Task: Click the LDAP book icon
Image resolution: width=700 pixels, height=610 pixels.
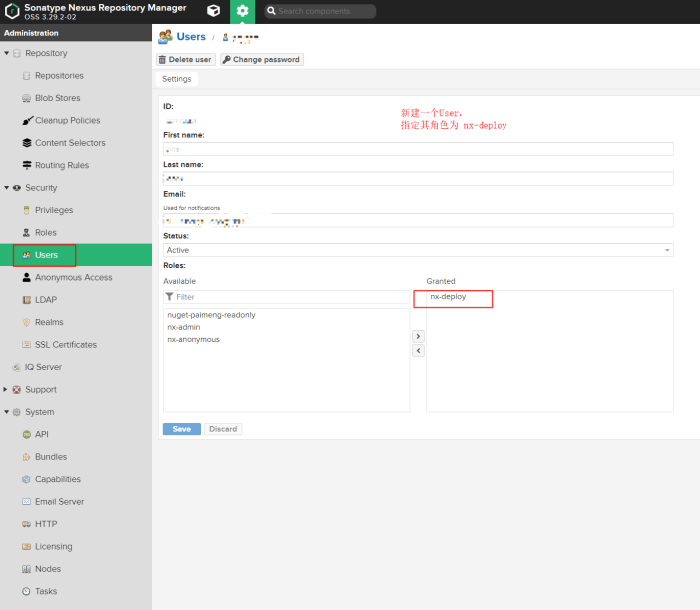Action: 27,300
